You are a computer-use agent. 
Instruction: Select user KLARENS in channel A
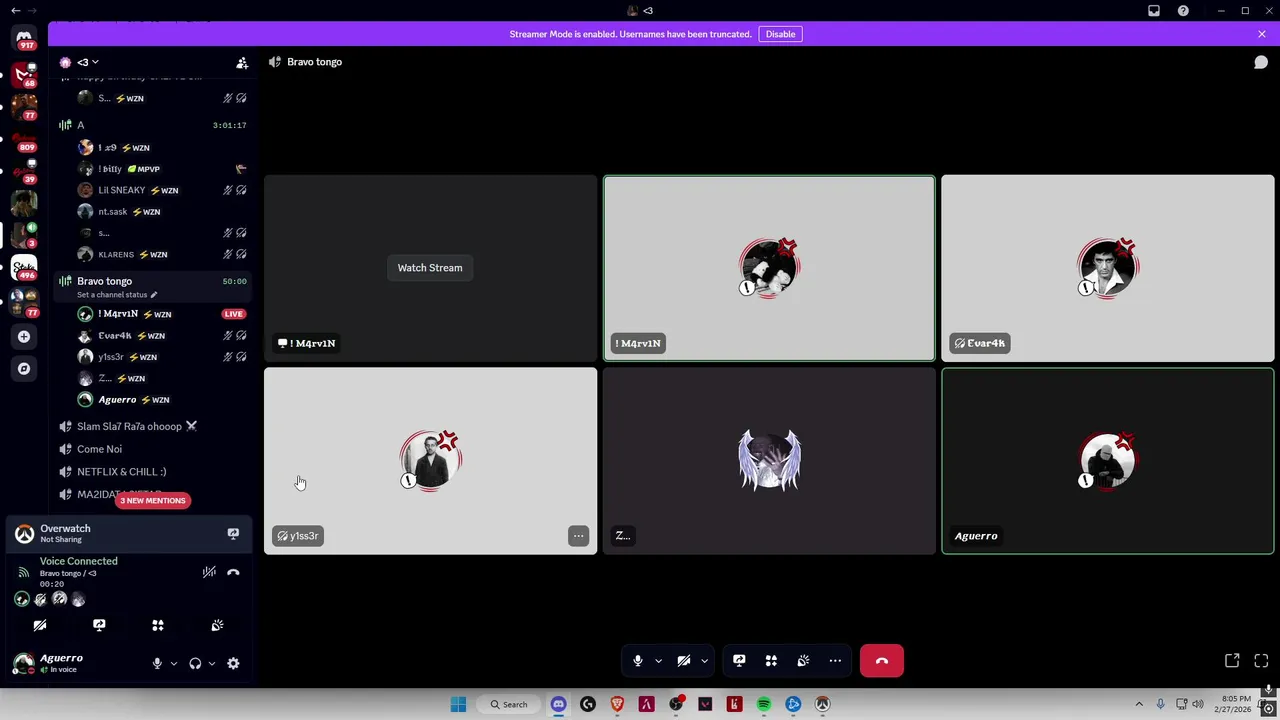pos(162,254)
